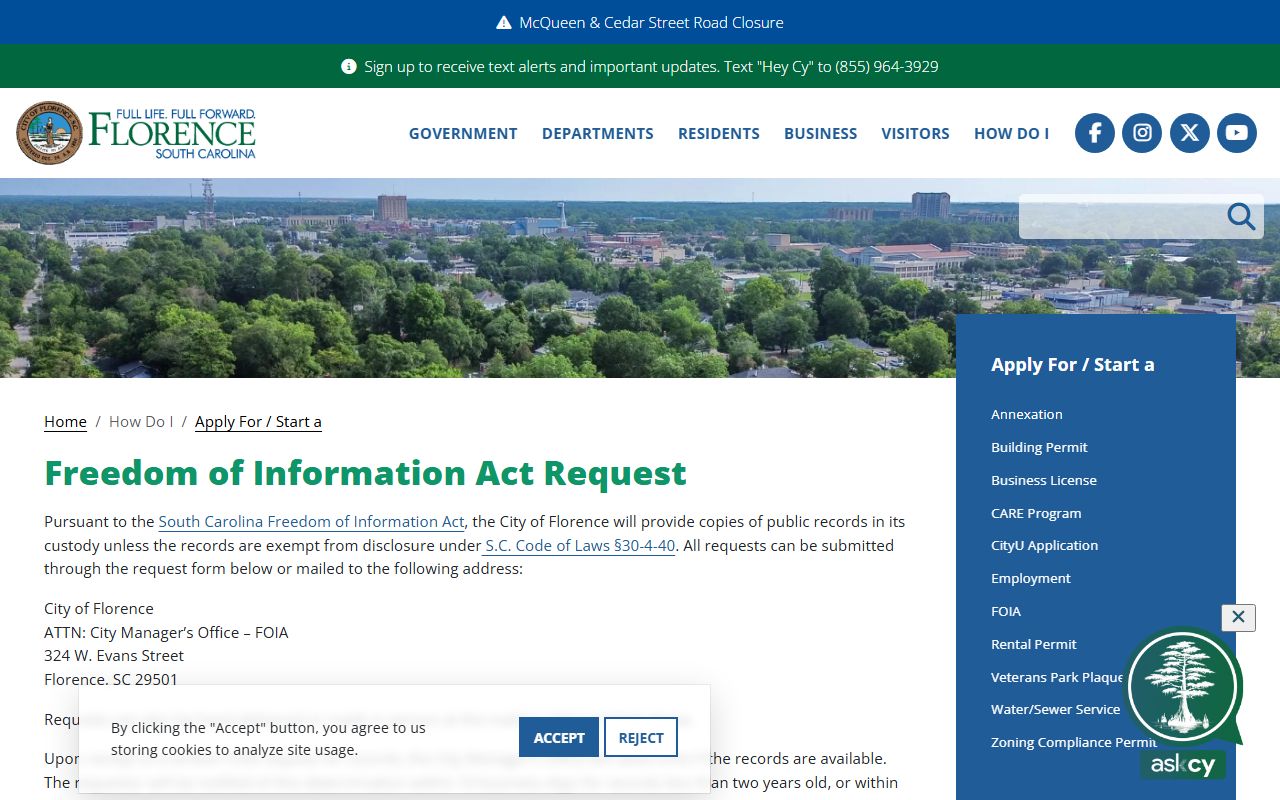
Task: Click in the site search field
Action: coord(1120,216)
